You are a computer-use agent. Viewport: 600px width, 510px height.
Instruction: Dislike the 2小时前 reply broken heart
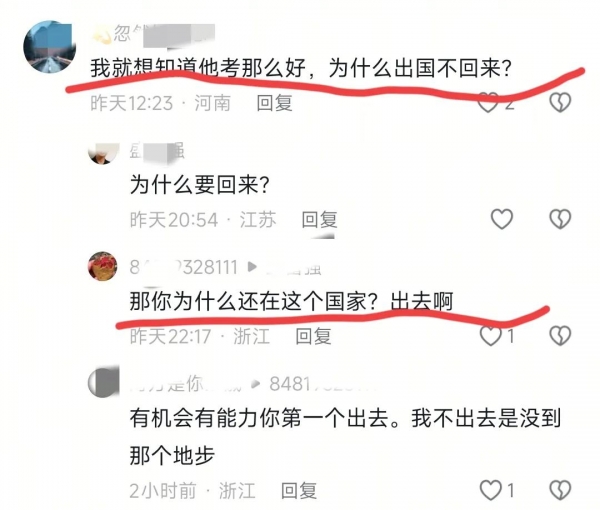click(x=560, y=490)
